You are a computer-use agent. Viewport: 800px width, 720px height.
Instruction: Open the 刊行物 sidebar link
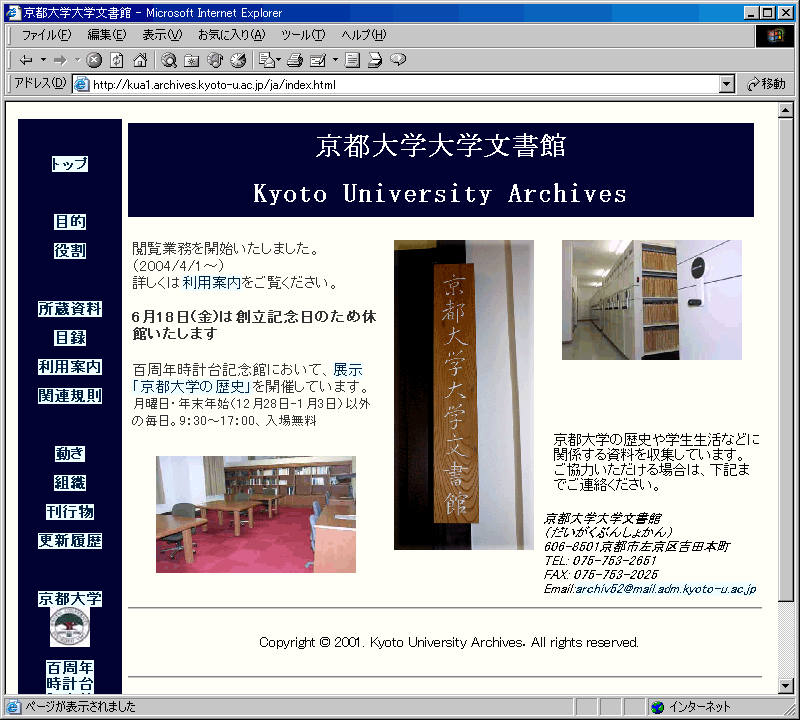point(70,512)
